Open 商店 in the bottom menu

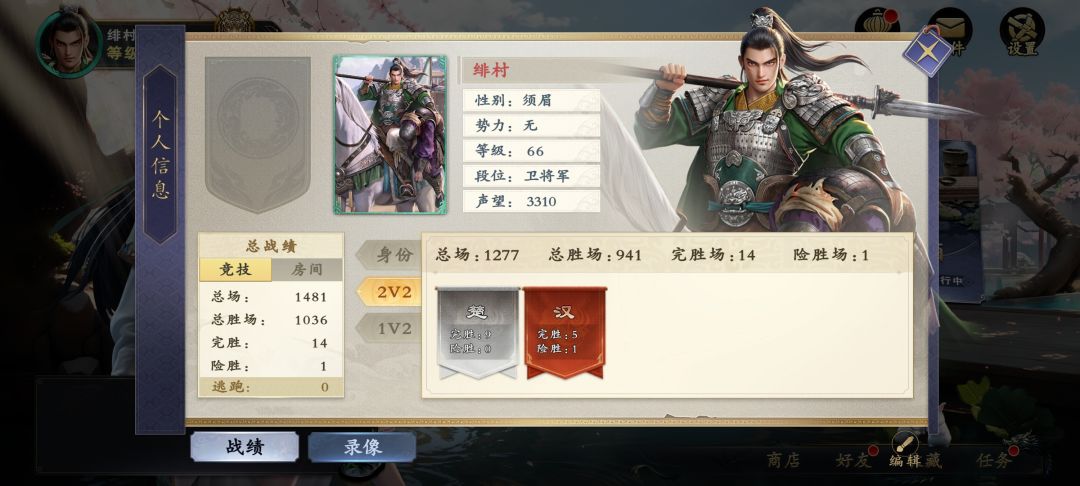(x=784, y=461)
